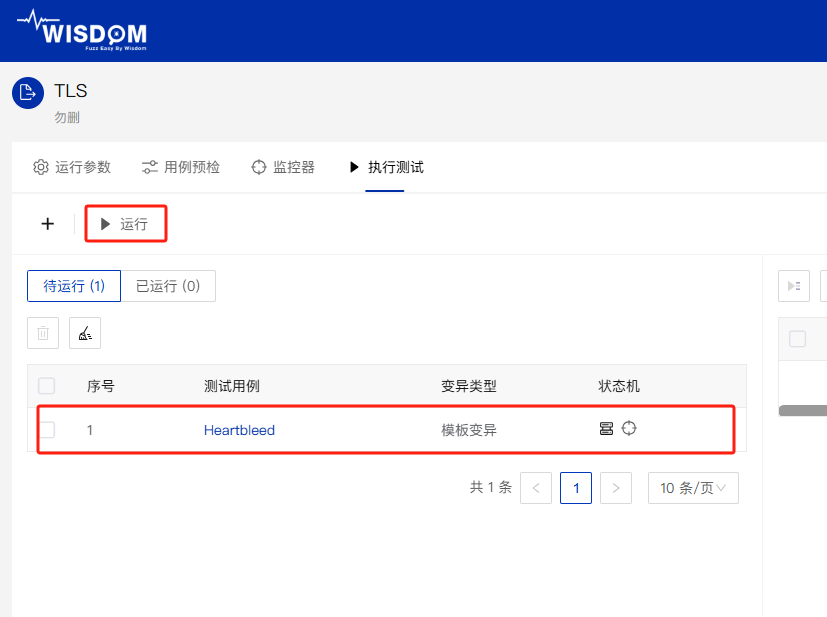Toggle the select-all checkbox in table header
This screenshot has height=617, width=827.
coord(47,386)
